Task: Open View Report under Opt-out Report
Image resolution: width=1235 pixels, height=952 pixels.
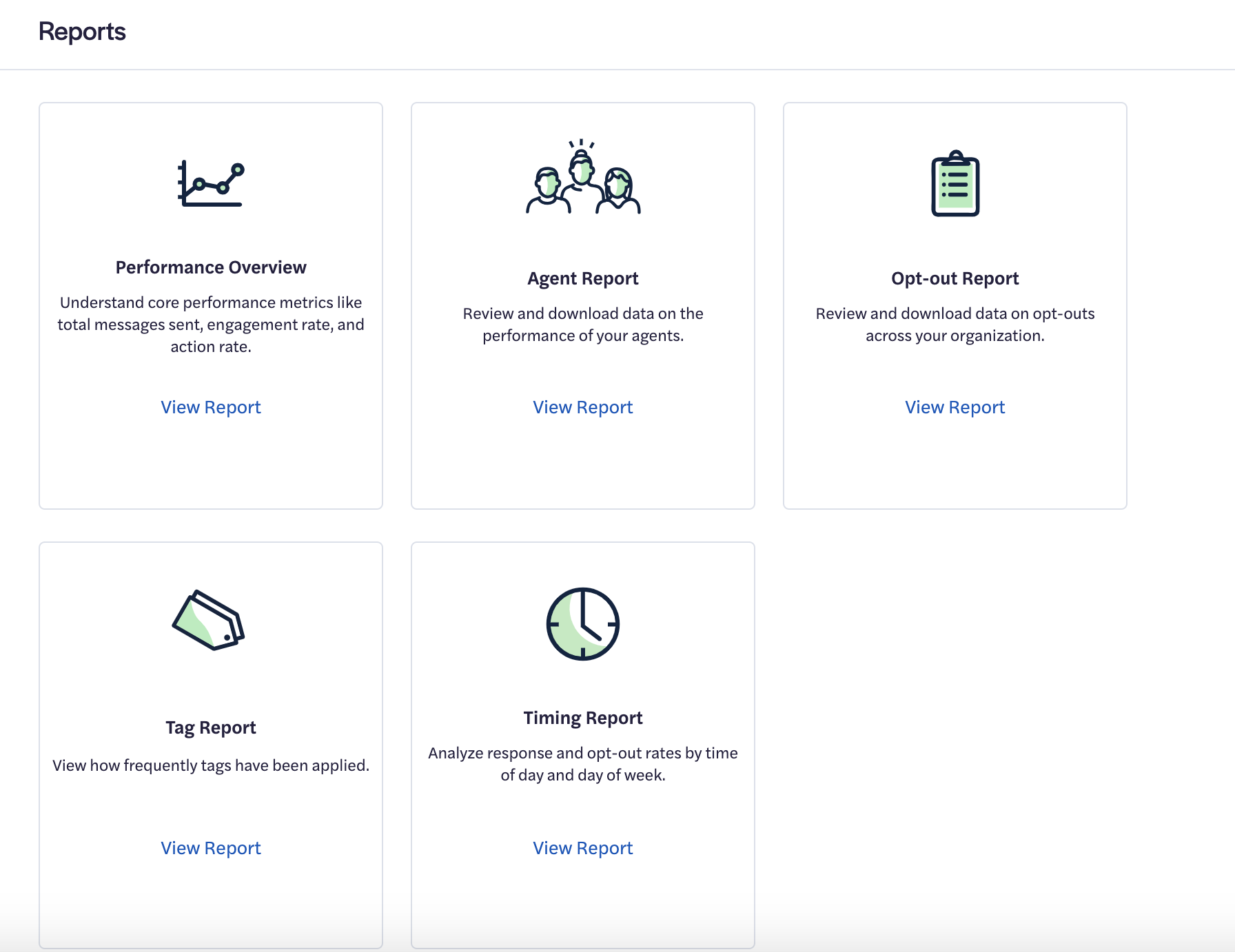Action: click(x=955, y=407)
